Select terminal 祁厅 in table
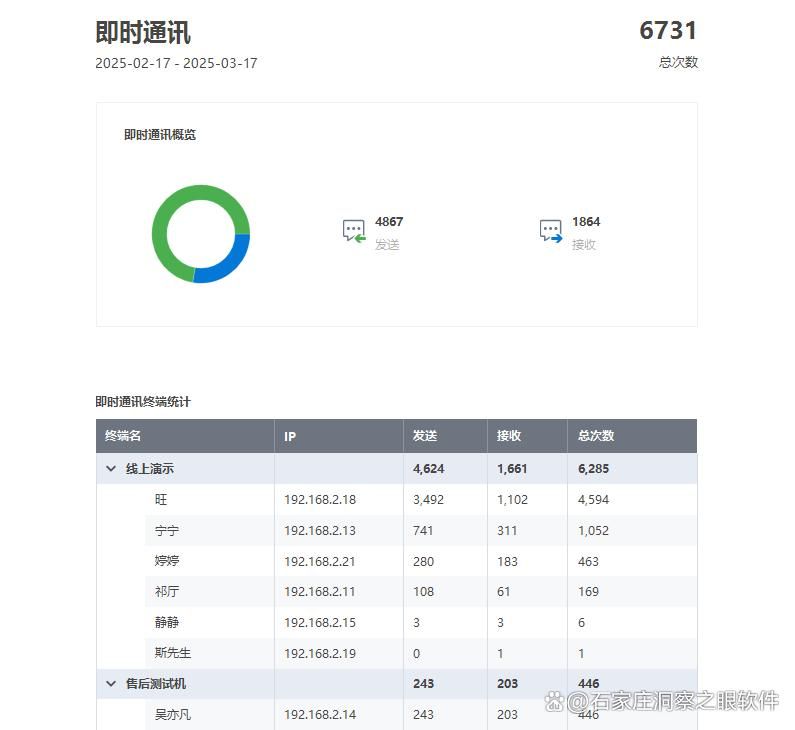This screenshot has height=730, width=795. point(167,592)
